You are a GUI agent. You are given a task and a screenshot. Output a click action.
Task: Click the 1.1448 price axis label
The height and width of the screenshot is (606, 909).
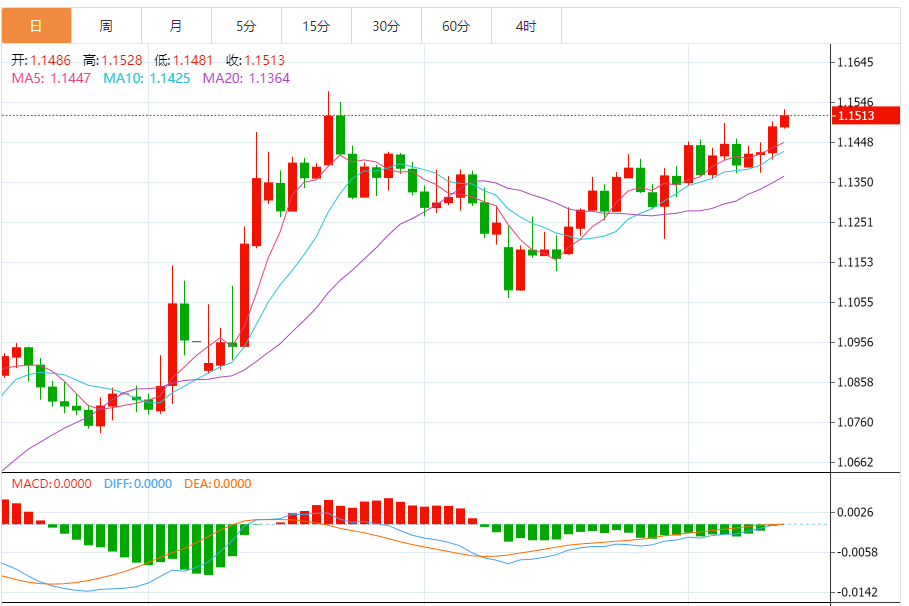coord(855,142)
